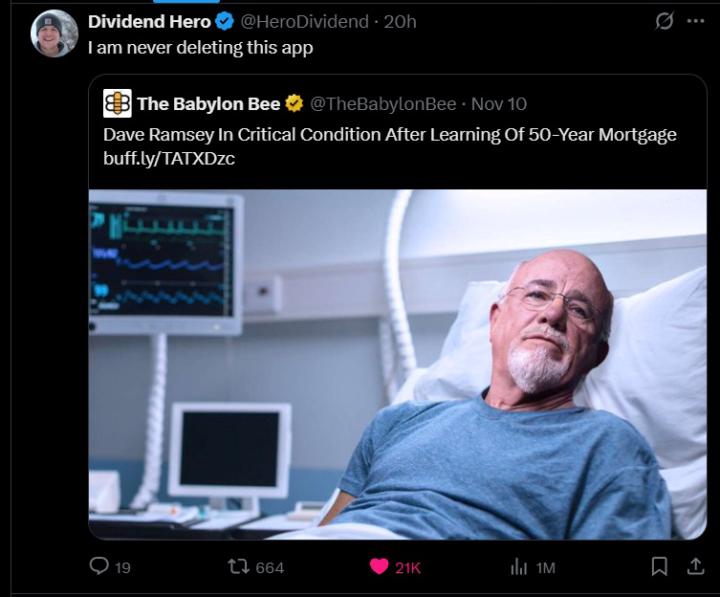The image size is (720, 597).
Task: Toggle the pink like heart
Action: pyautogui.click(x=379, y=567)
